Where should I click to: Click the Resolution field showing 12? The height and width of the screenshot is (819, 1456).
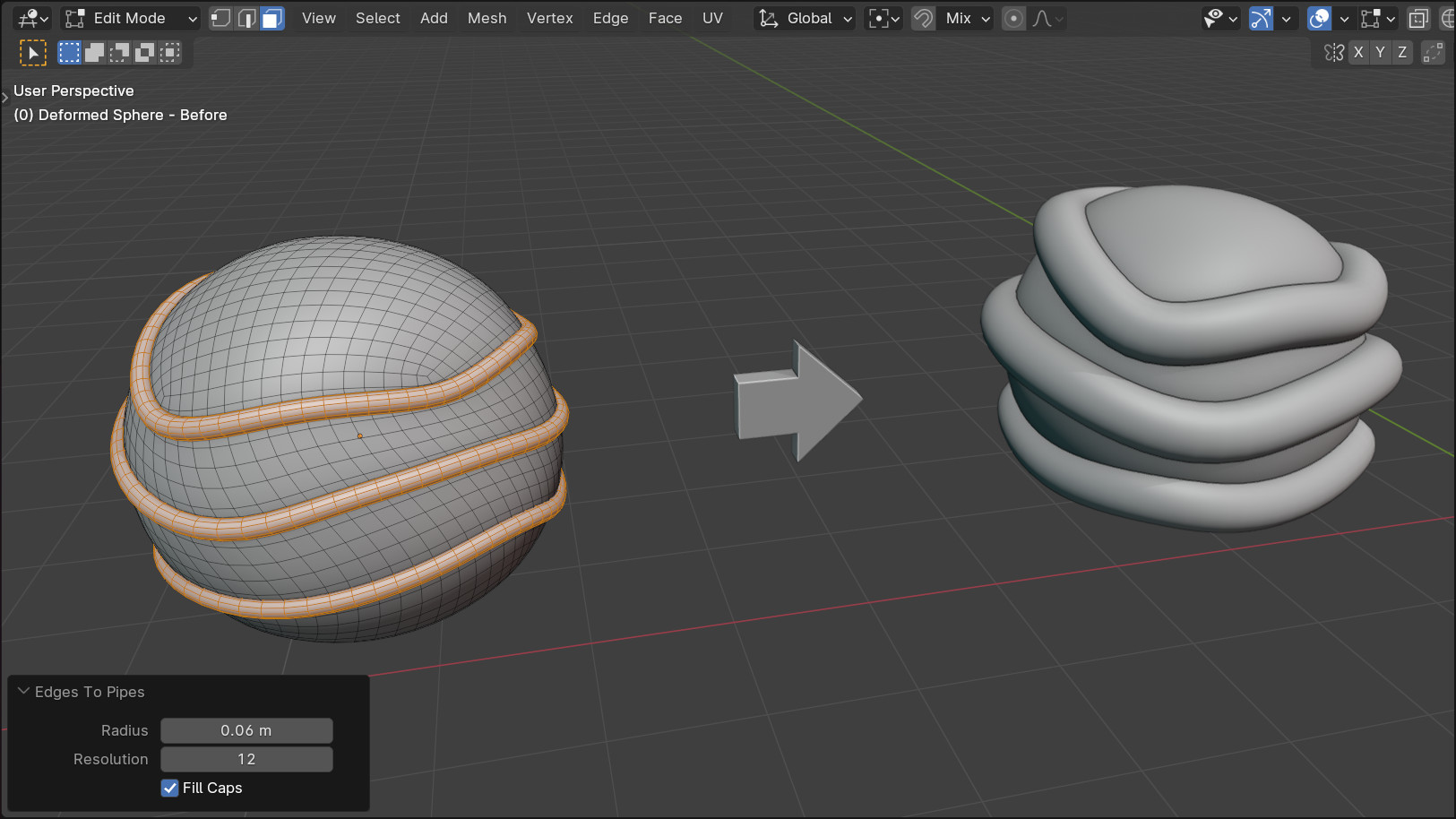[x=246, y=759]
